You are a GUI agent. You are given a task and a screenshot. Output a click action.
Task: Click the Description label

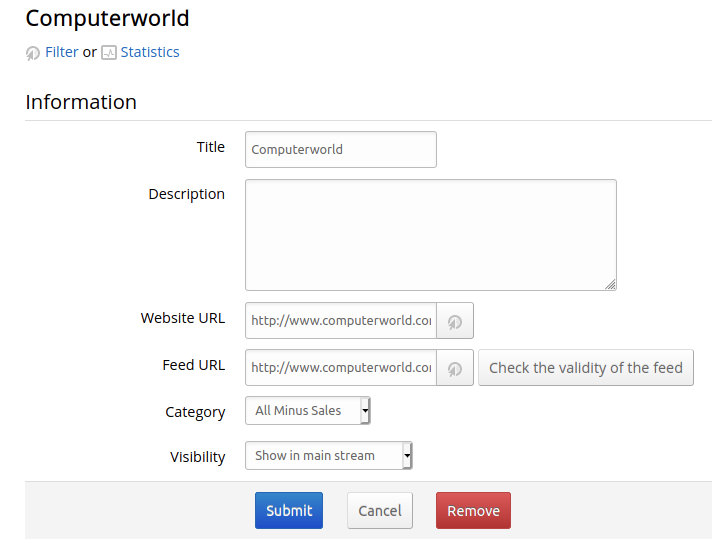187,194
